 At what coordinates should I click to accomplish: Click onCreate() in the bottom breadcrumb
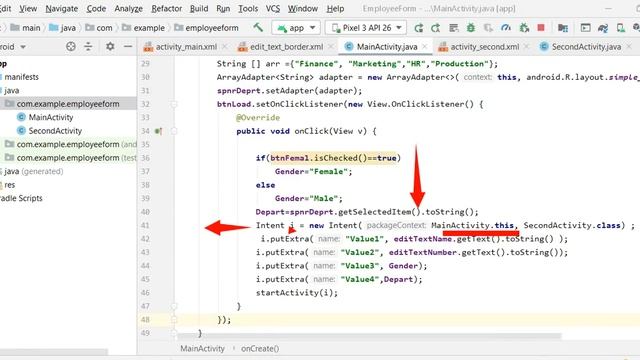(x=260, y=349)
